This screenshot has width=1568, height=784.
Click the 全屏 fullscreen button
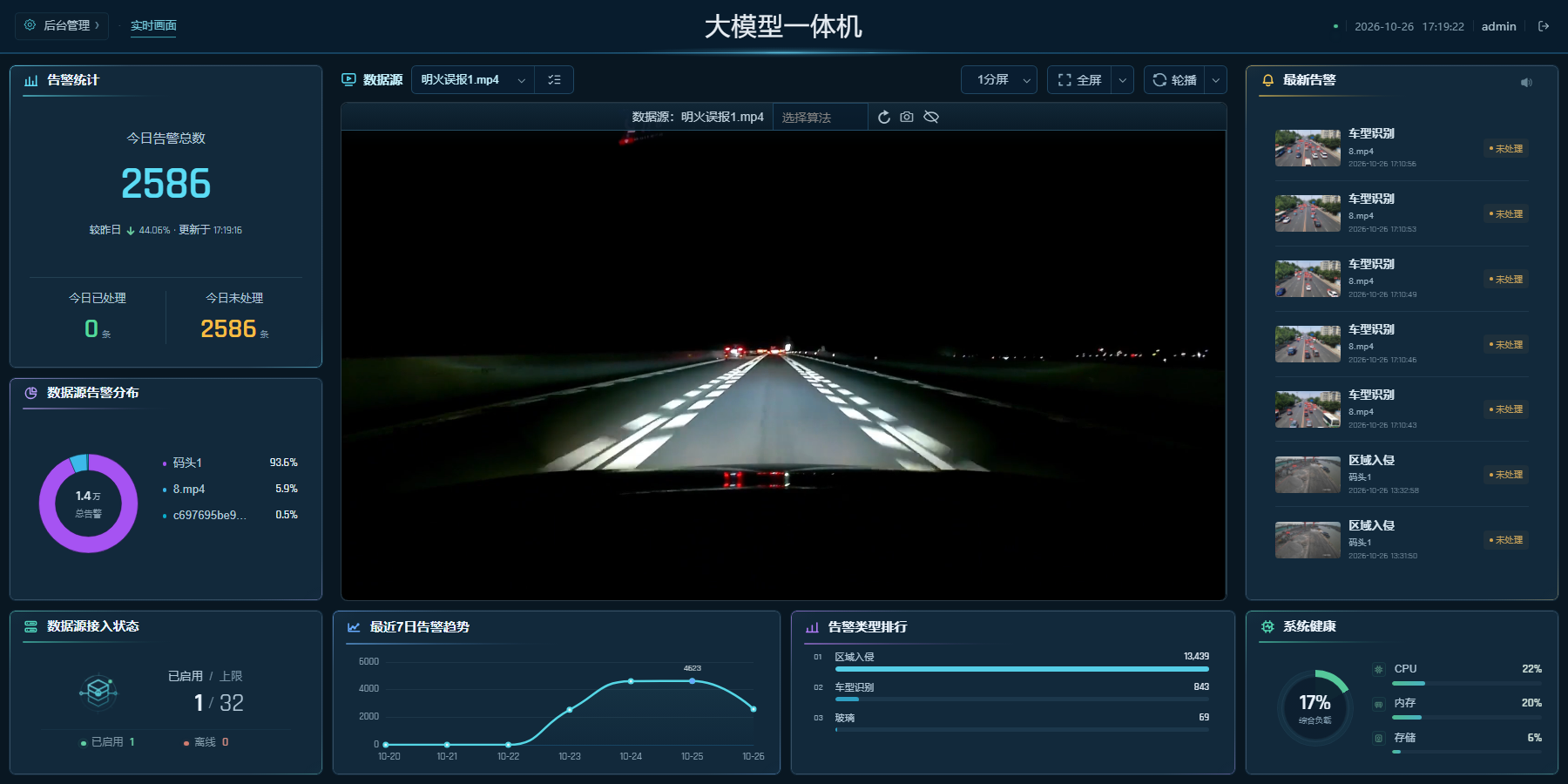[x=1079, y=80]
